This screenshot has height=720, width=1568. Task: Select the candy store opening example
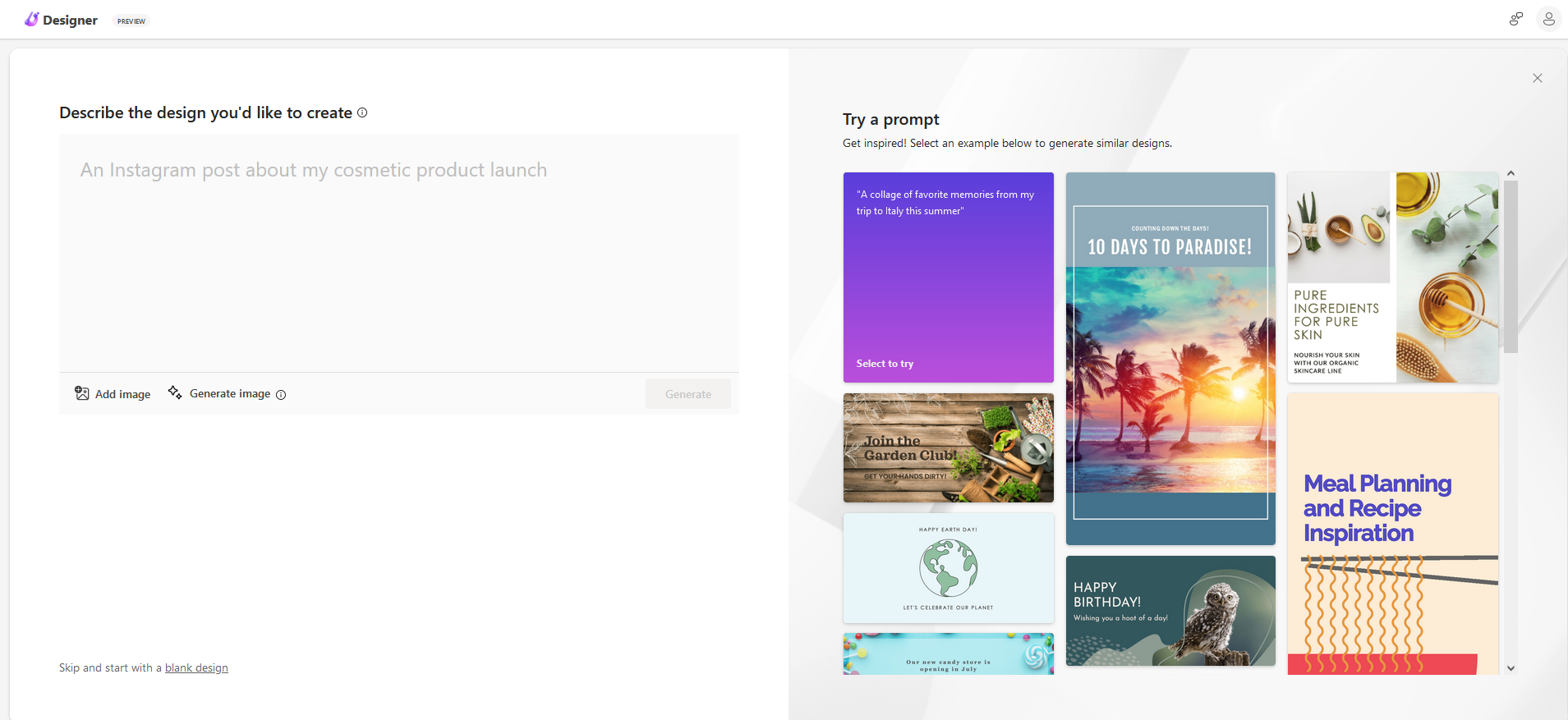(949, 654)
